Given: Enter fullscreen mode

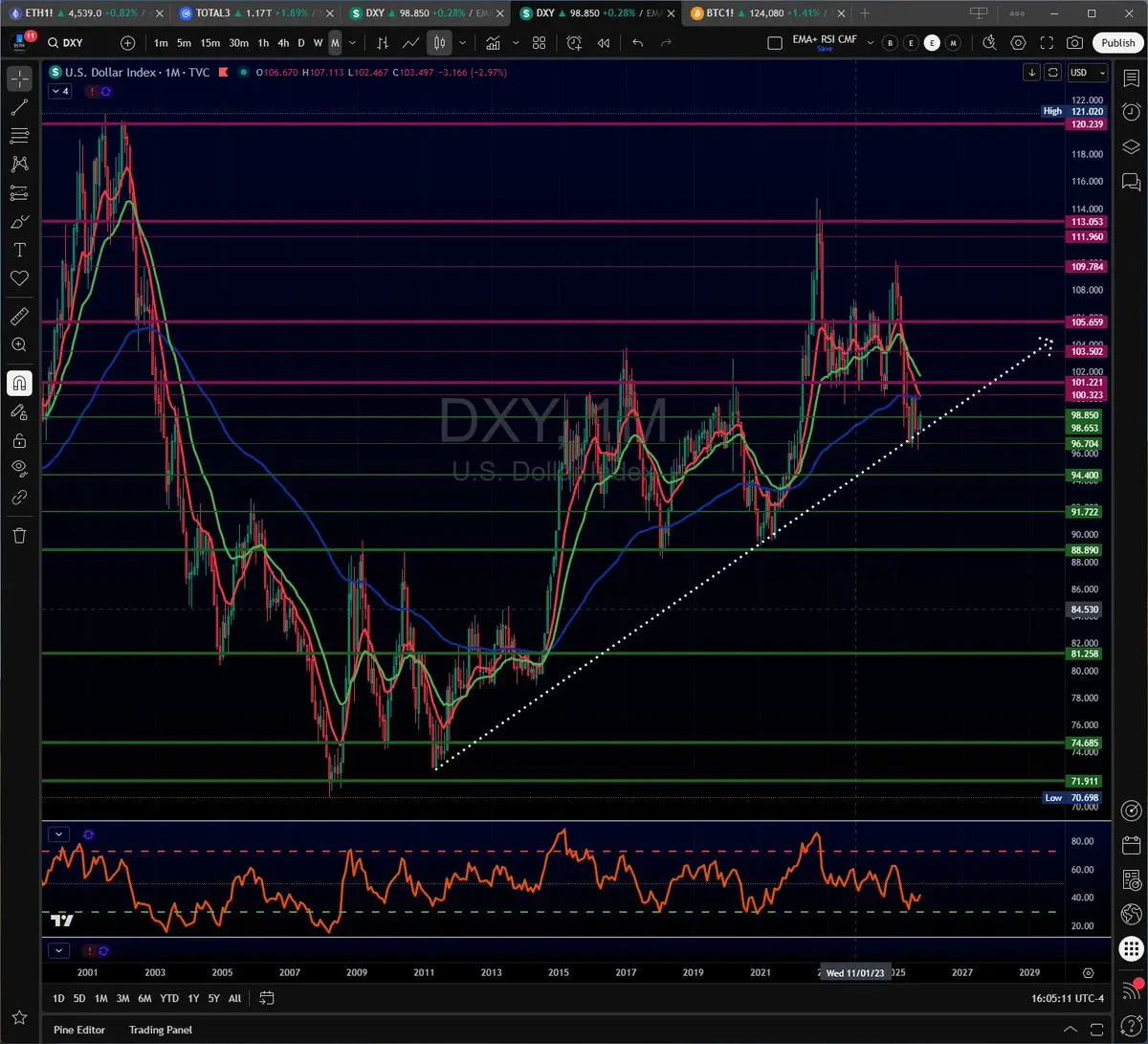Looking at the screenshot, I should (1047, 43).
